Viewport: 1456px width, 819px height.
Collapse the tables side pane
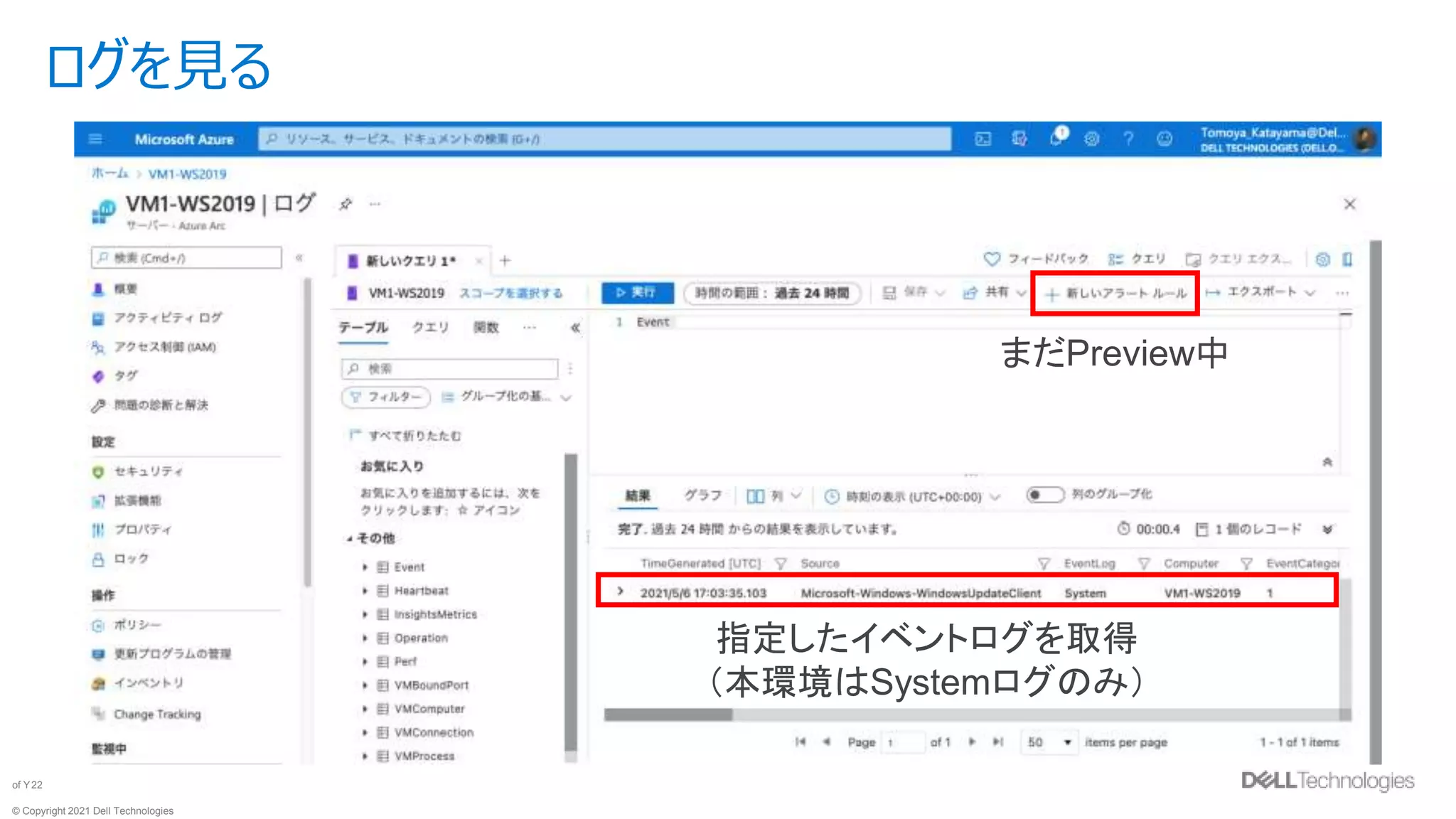(x=575, y=328)
